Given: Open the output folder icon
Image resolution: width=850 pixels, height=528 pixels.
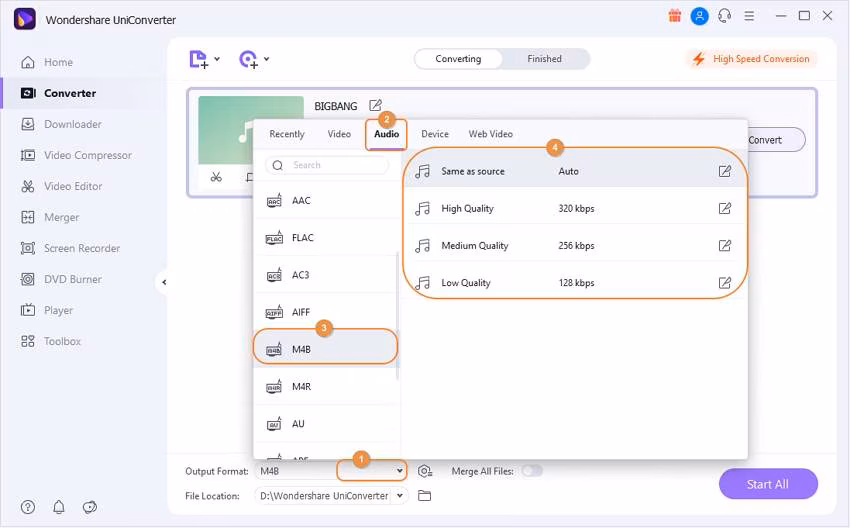Looking at the screenshot, I should click(x=424, y=495).
